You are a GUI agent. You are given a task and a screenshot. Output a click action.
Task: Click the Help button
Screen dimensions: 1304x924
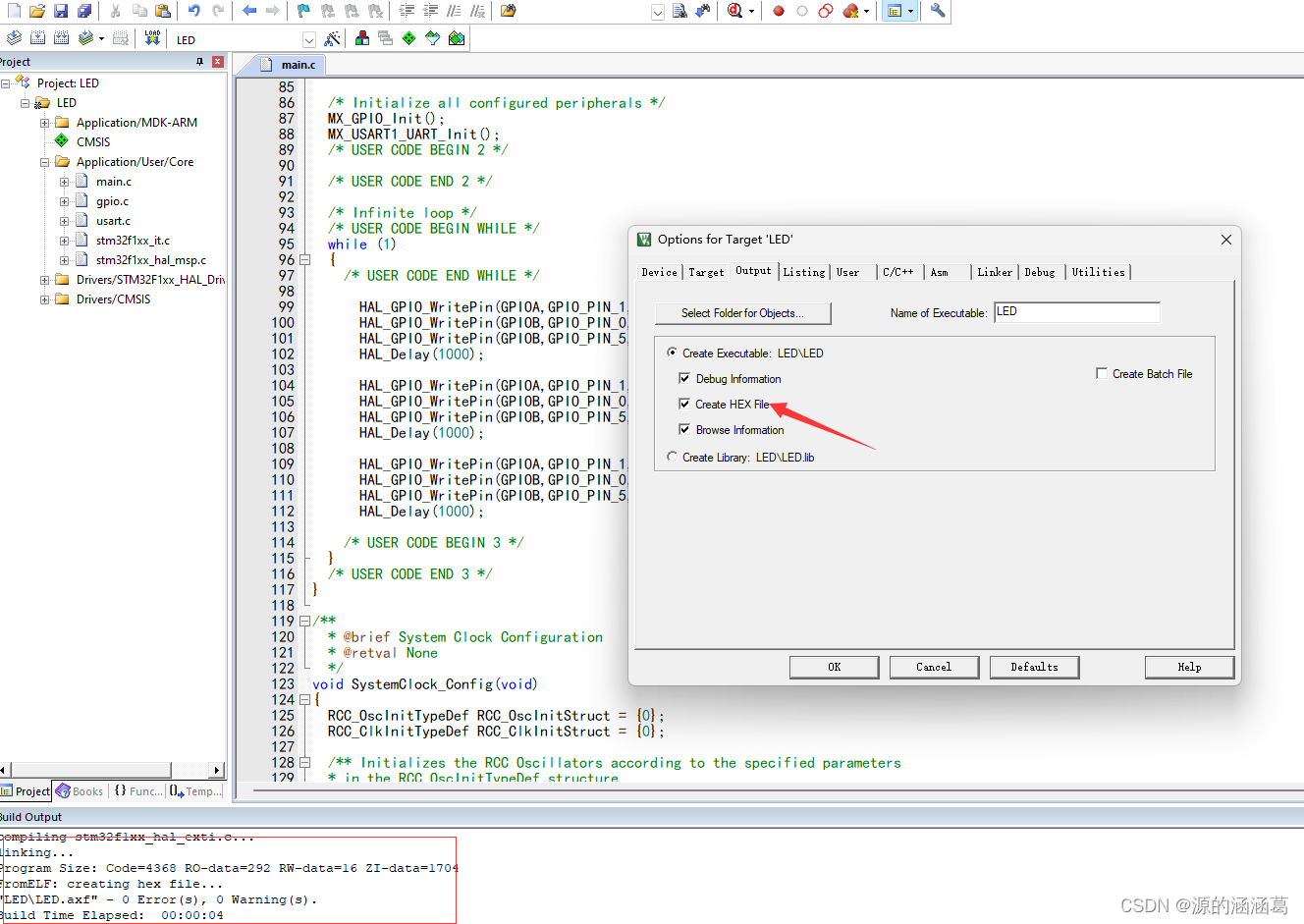point(1189,667)
